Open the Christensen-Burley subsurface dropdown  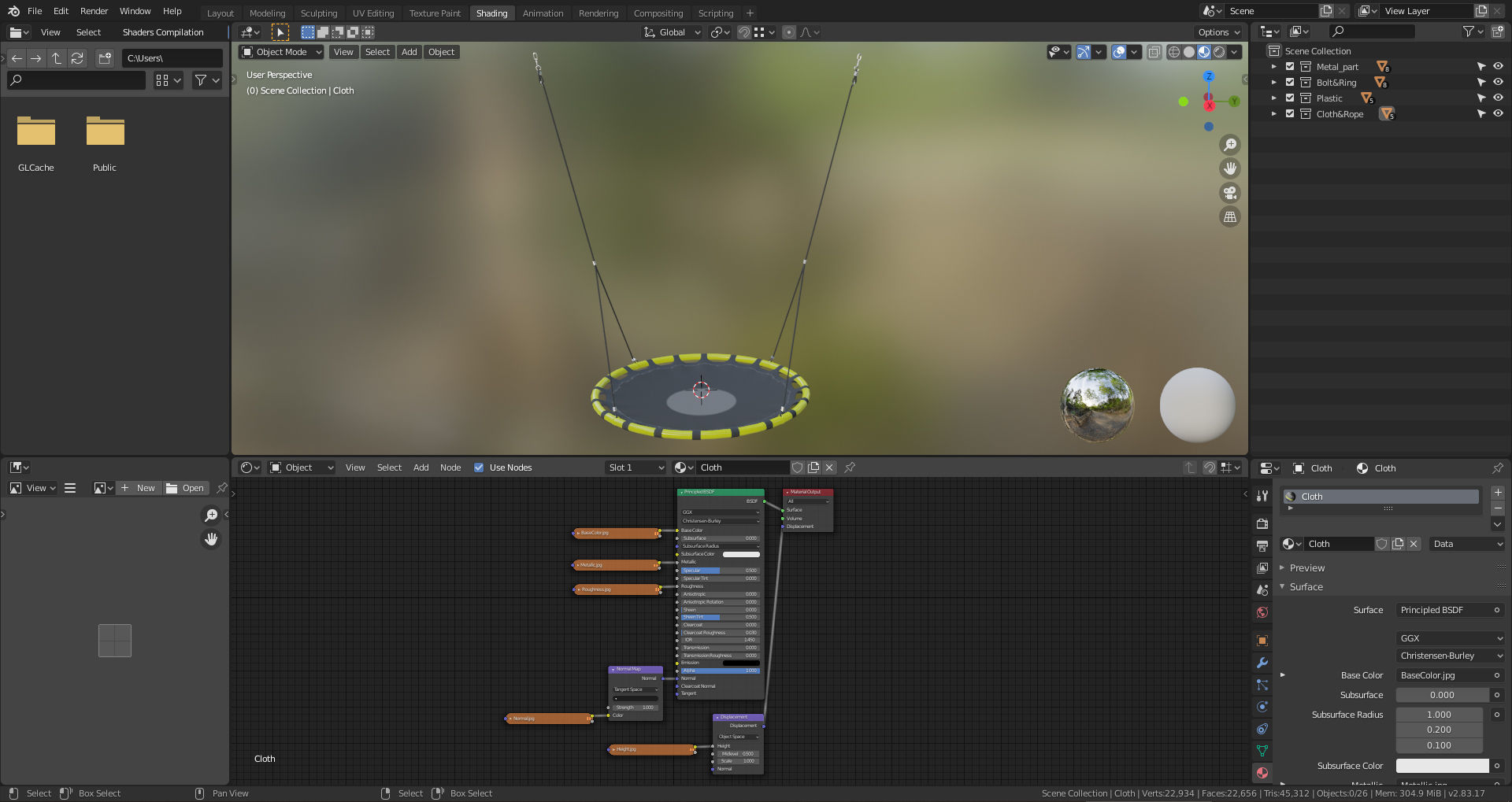click(1451, 656)
